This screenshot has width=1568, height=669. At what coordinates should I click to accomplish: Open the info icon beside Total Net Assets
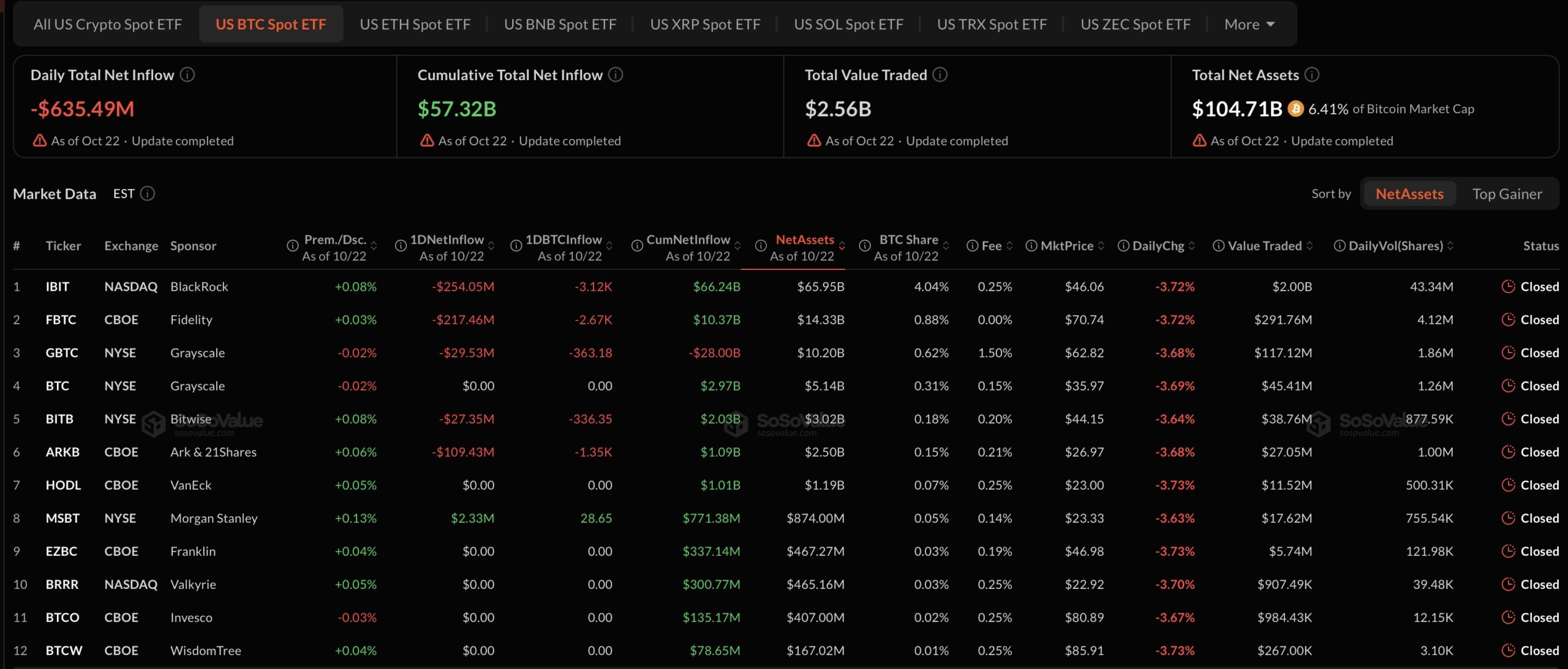(x=1312, y=75)
